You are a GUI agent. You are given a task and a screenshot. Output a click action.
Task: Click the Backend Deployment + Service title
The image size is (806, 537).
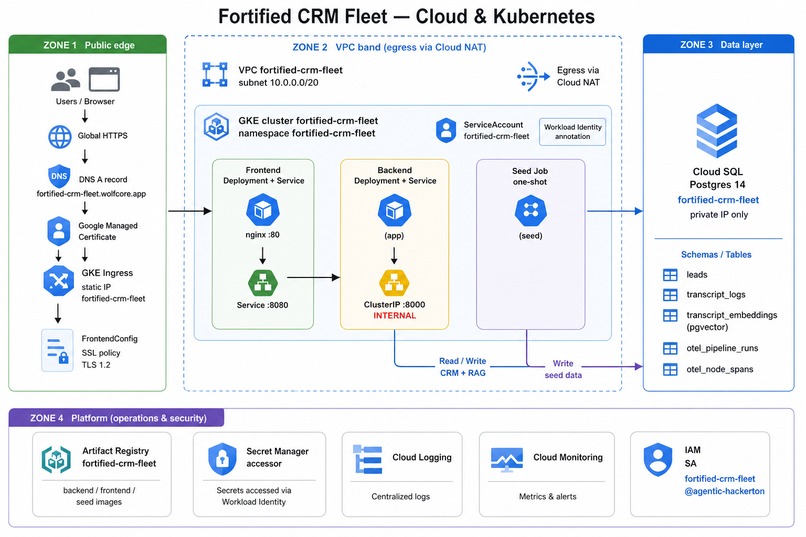tap(395, 175)
